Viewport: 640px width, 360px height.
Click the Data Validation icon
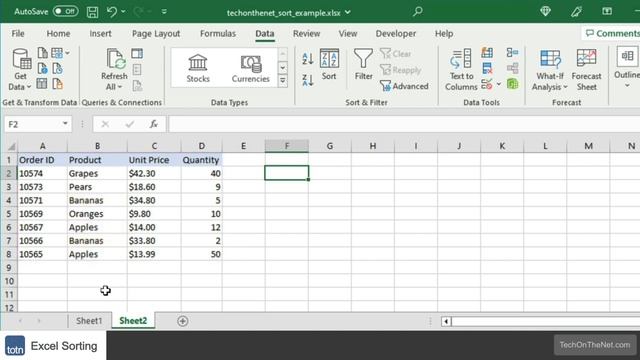[487, 84]
